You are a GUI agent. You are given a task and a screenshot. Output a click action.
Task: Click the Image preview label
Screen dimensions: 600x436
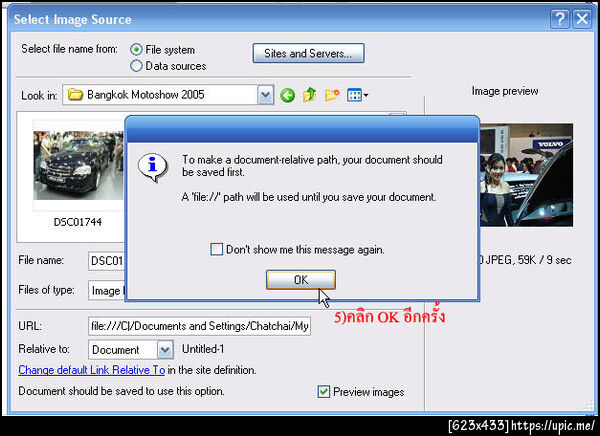coord(505,91)
